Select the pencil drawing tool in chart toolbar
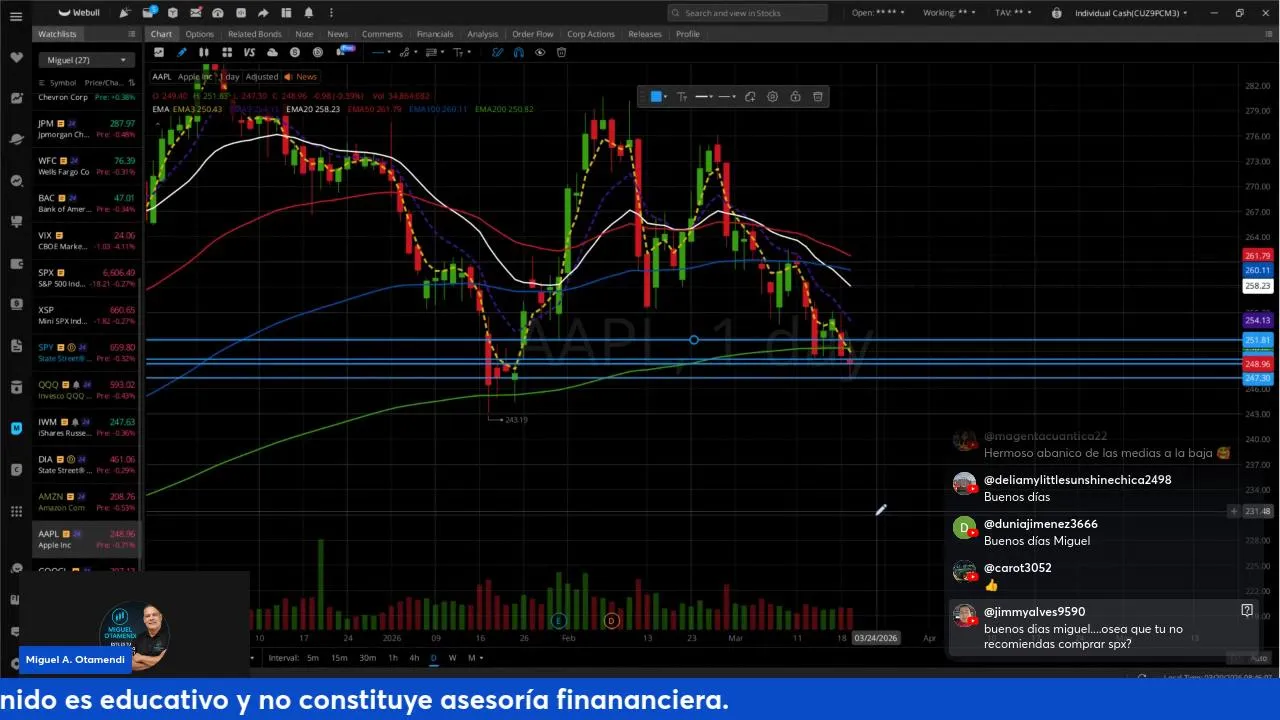This screenshot has width=1280, height=720. [x=181, y=52]
